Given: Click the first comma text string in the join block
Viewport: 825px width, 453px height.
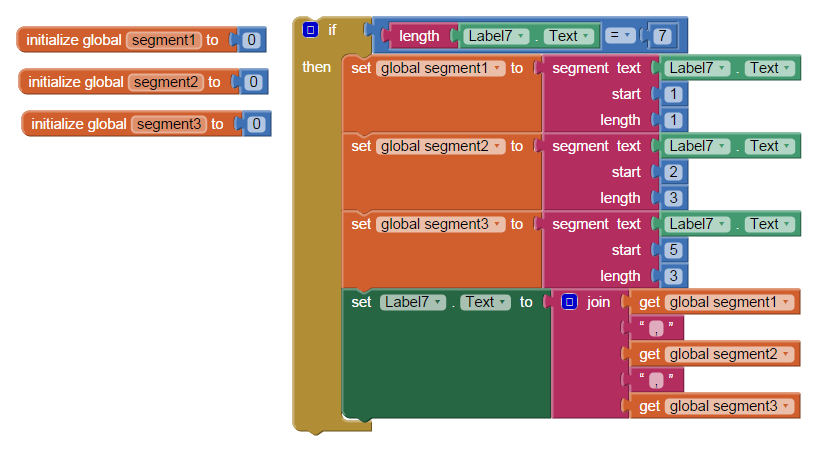Looking at the screenshot, I should (x=656, y=328).
